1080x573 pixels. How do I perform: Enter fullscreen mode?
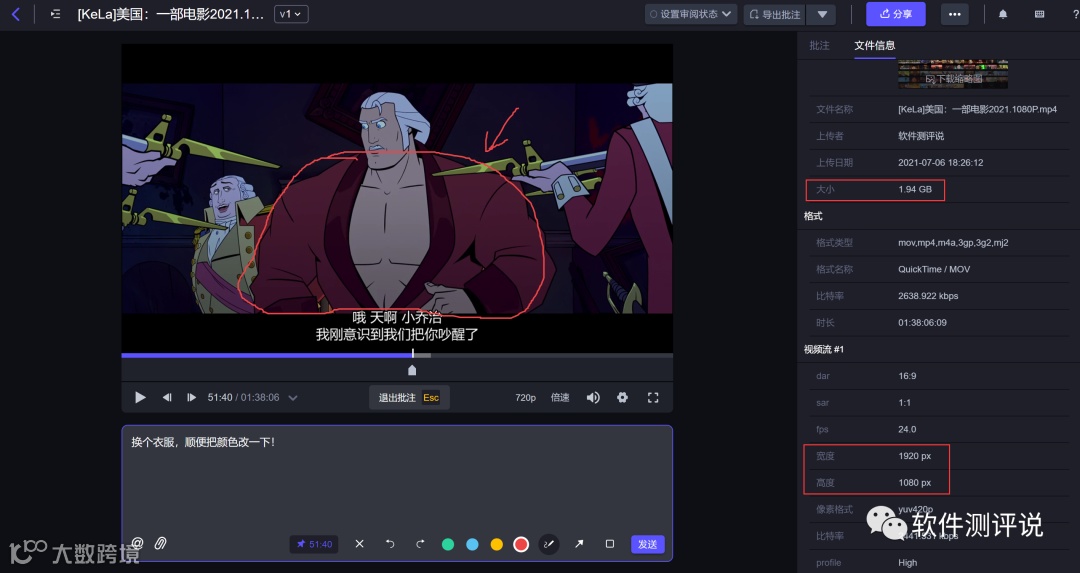(653, 397)
